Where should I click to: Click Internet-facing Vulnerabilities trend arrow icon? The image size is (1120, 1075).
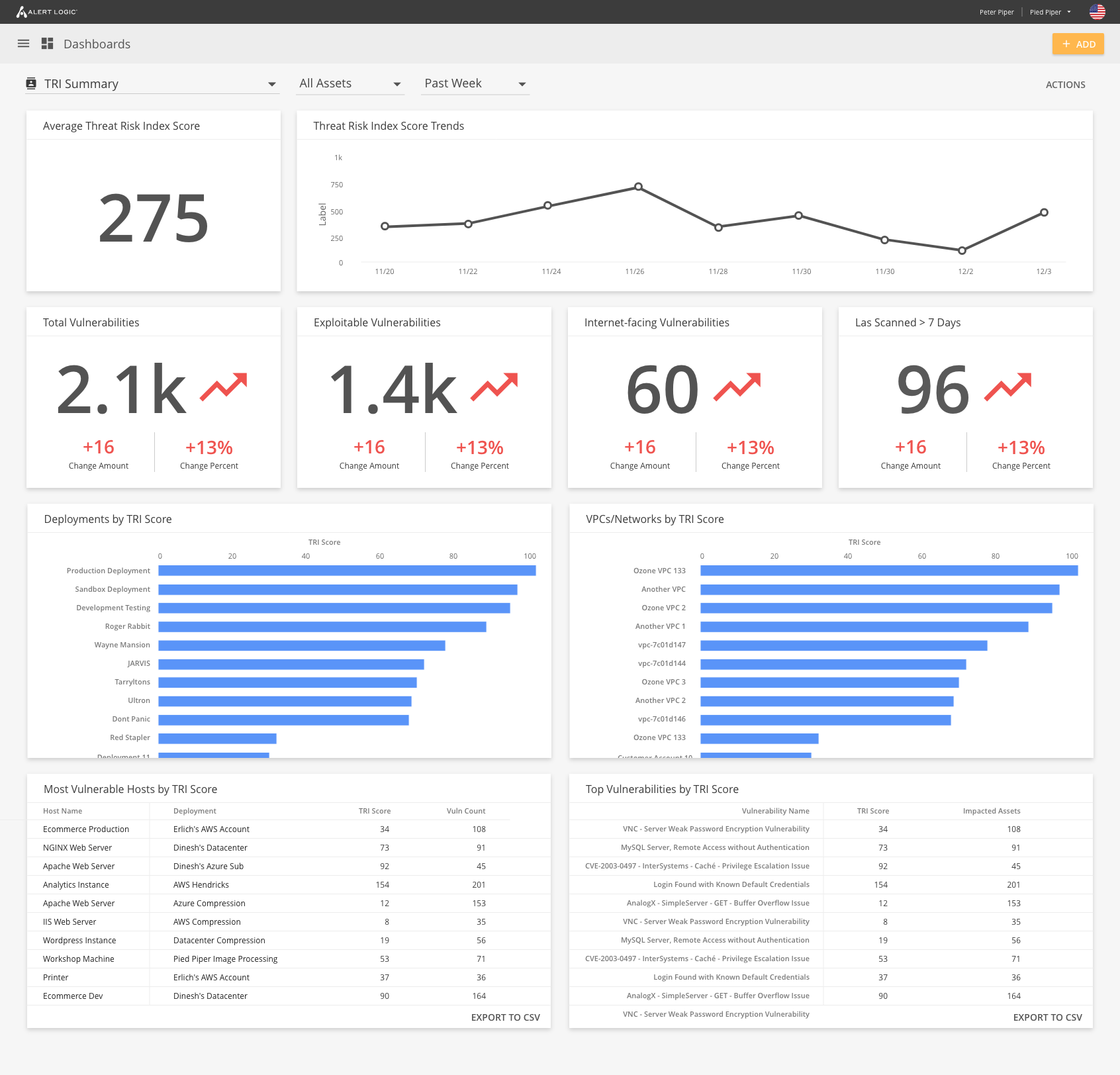click(x=737, y=387)
